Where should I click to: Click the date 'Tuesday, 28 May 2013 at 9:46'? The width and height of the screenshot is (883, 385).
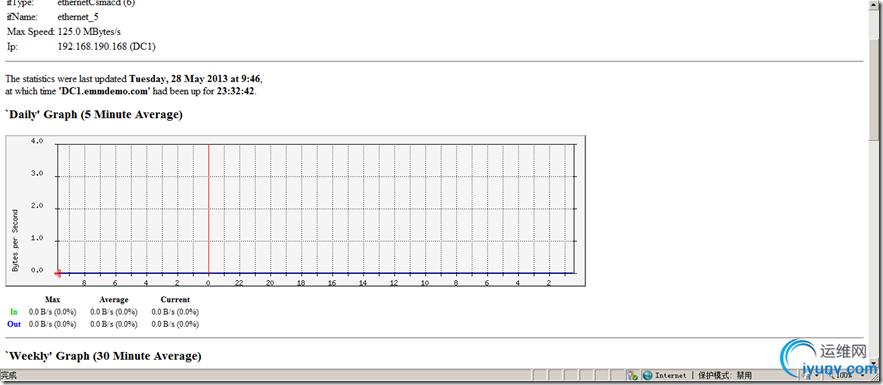coord(195,79)
